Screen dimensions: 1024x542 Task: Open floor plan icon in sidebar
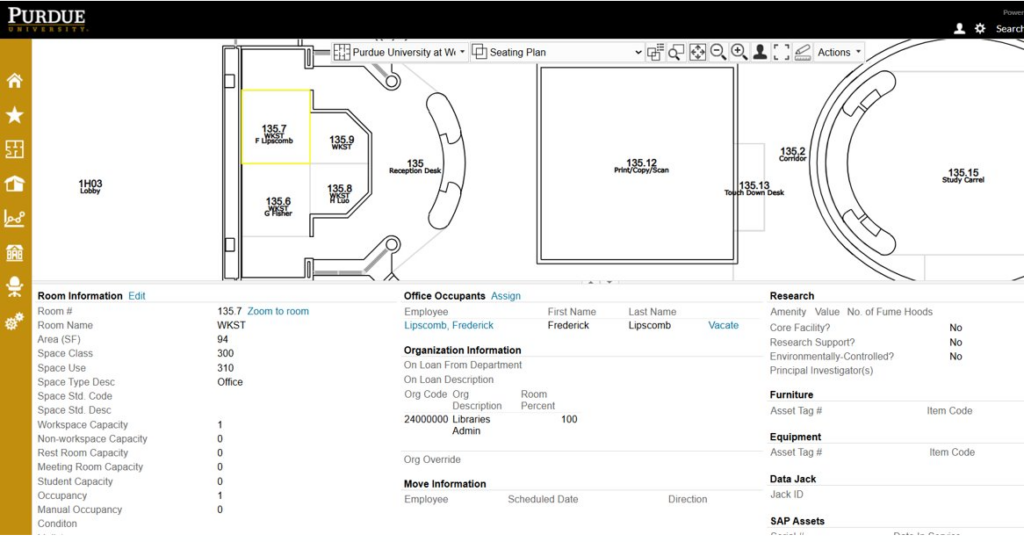(x=14, y=150)
